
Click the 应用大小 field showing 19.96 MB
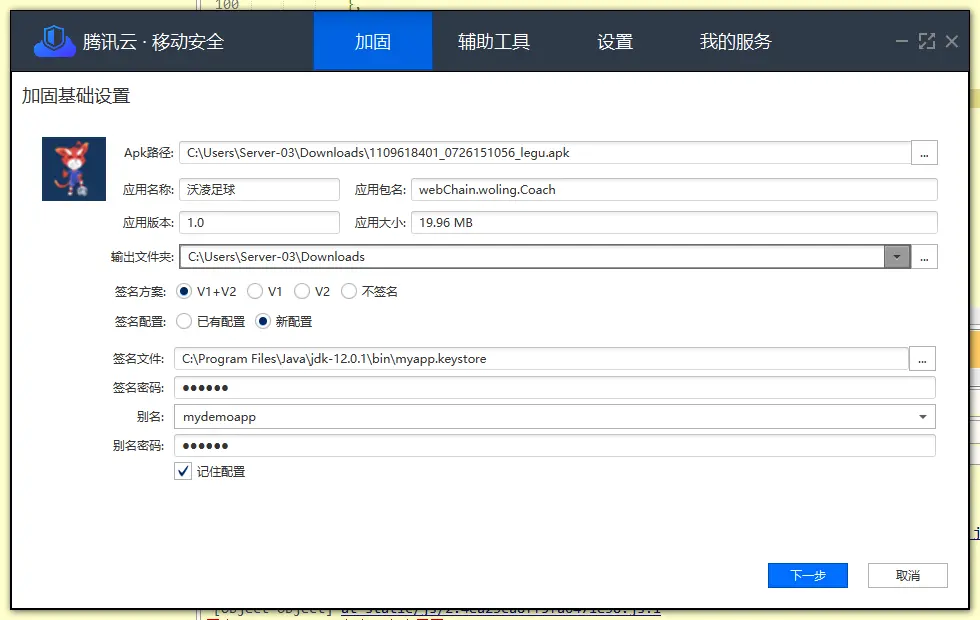pos(674,222)
